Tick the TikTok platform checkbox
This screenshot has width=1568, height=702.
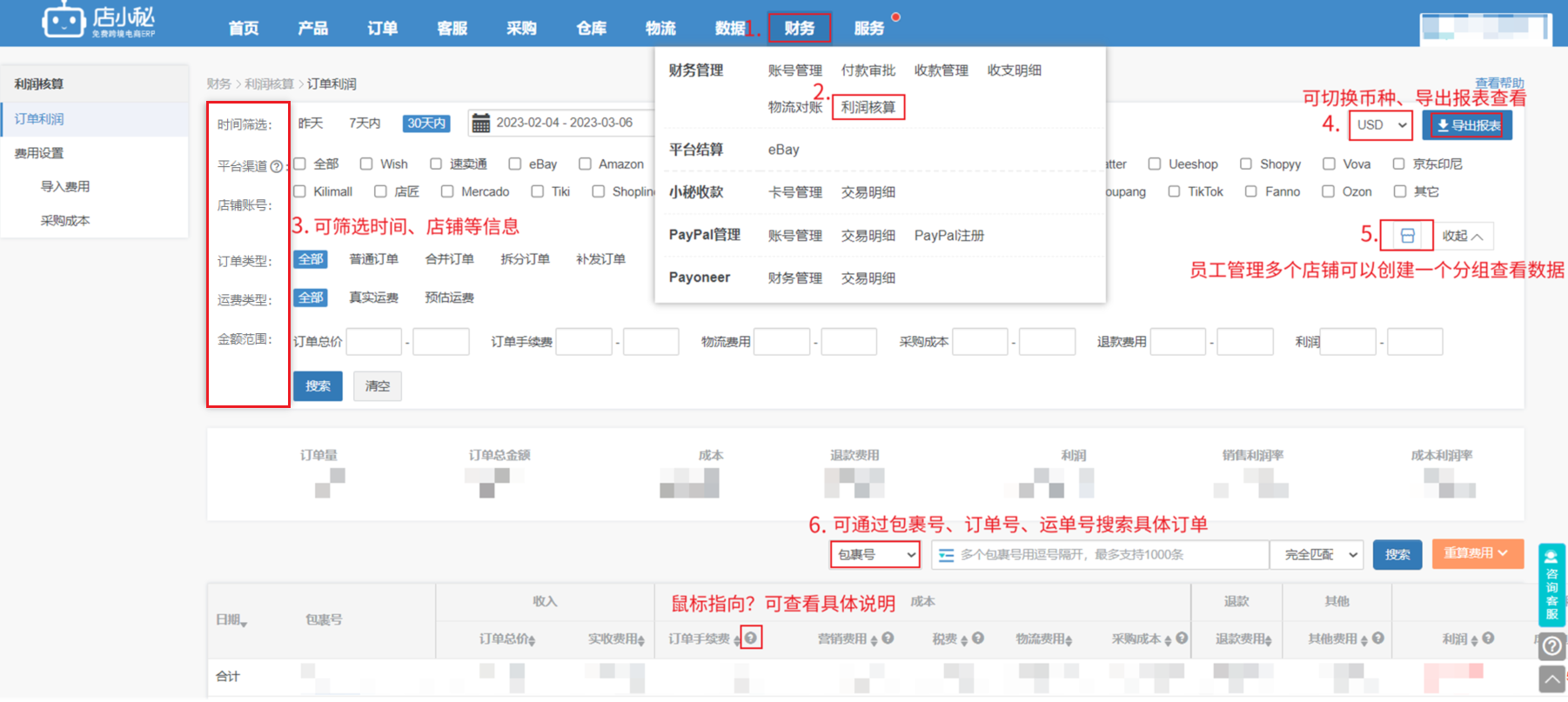[1175, 191]
